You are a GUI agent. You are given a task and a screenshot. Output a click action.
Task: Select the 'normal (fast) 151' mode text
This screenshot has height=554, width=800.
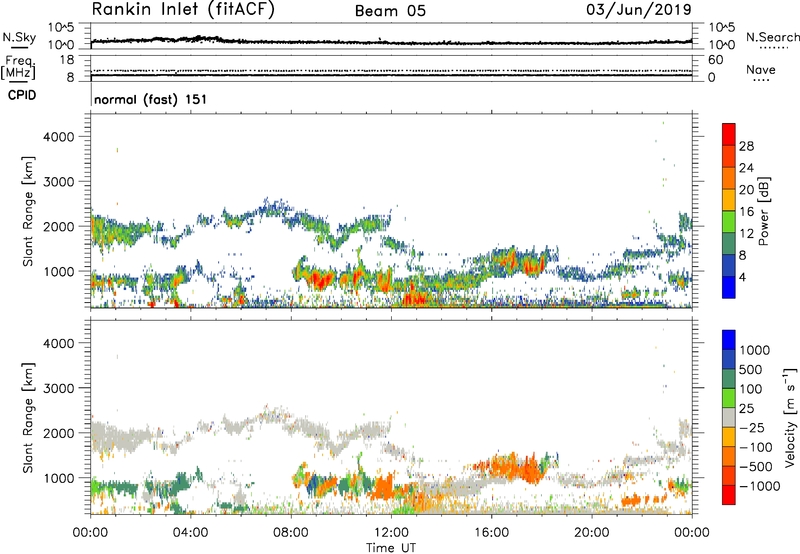151,99
